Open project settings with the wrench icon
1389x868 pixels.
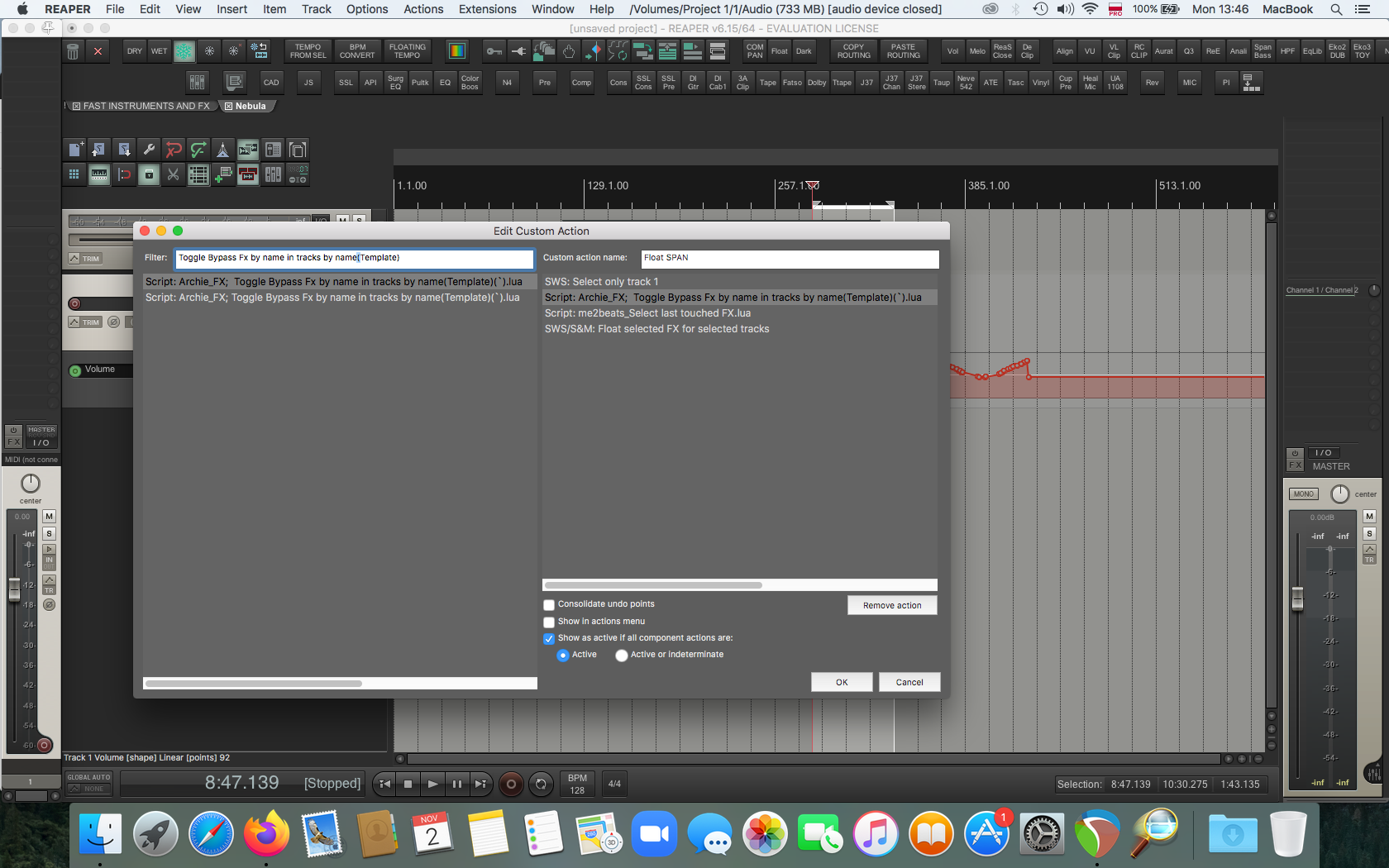(x=149, y=150)
